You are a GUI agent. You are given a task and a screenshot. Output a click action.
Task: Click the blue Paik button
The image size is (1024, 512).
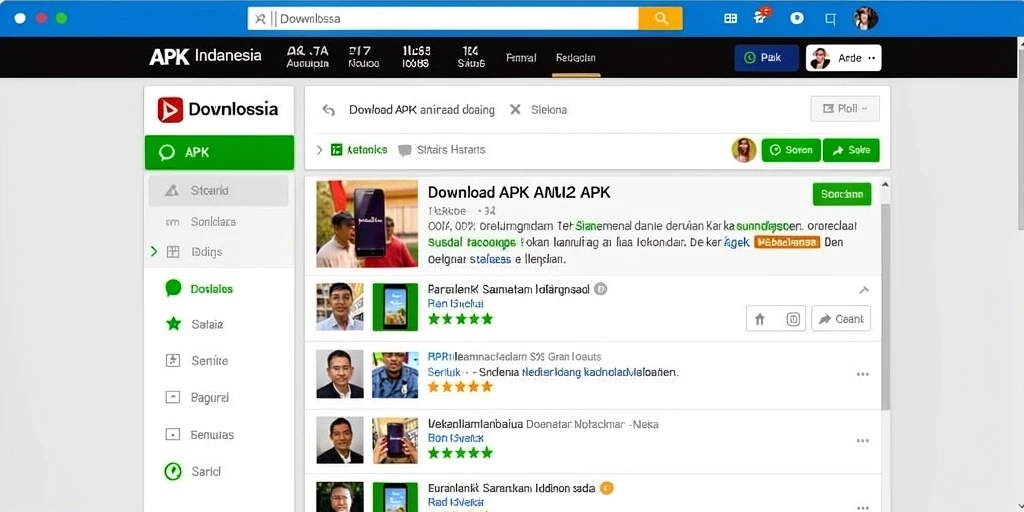pyautogui.click(x=767, y=58)
